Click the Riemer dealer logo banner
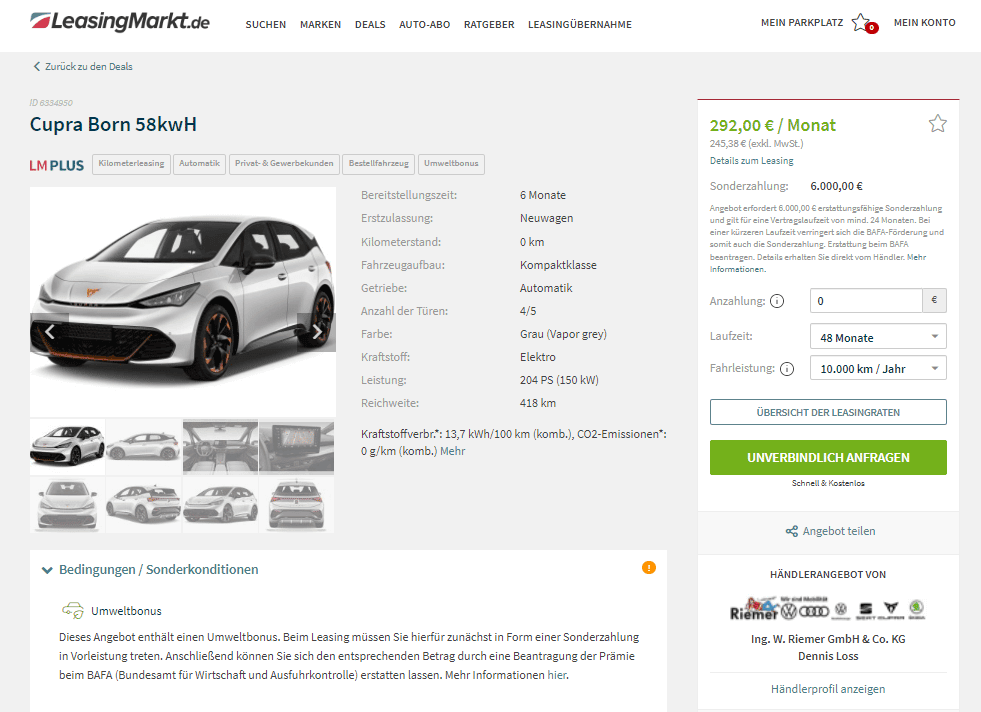Viewport: 981px width, 712px height. click(828, 609)
